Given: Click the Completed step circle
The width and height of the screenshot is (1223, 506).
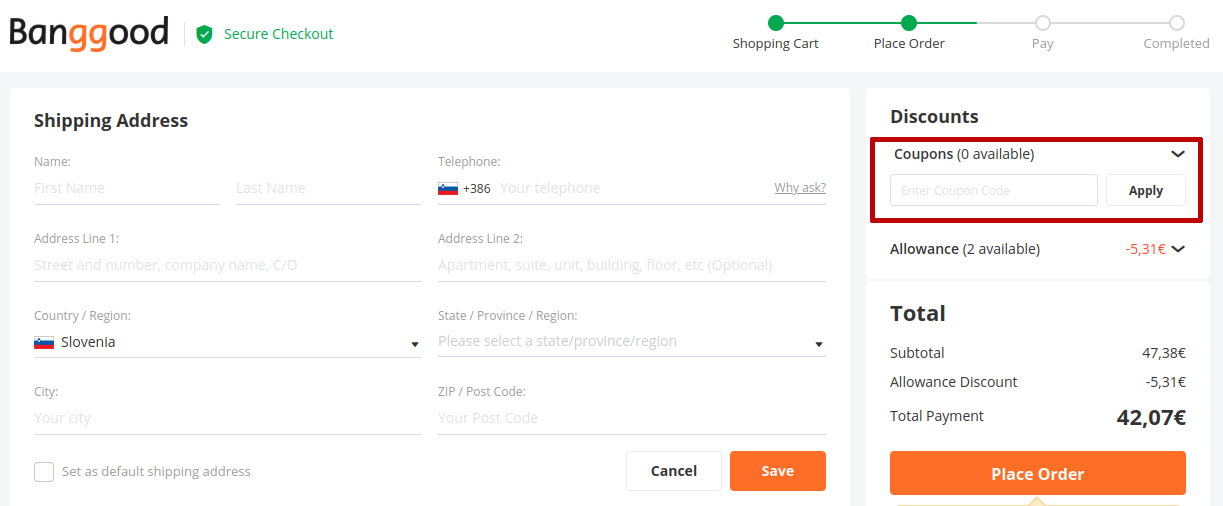Looking at the screenshot, I should click(x=1177, y=23).
